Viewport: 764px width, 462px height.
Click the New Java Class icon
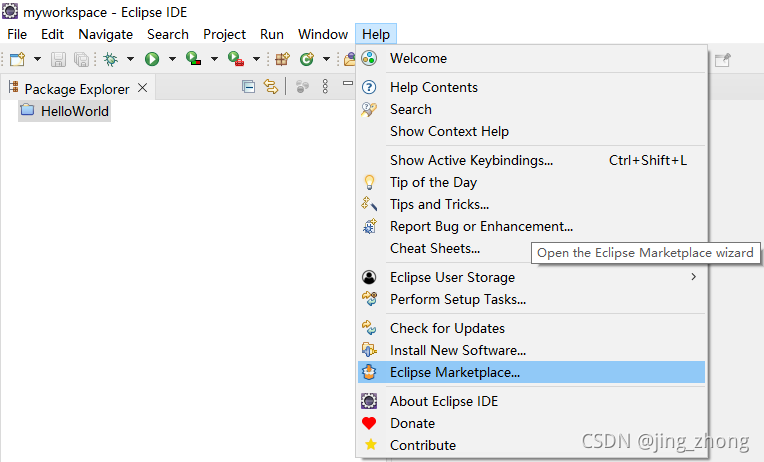pyautogui.click(x=306, y=59)
